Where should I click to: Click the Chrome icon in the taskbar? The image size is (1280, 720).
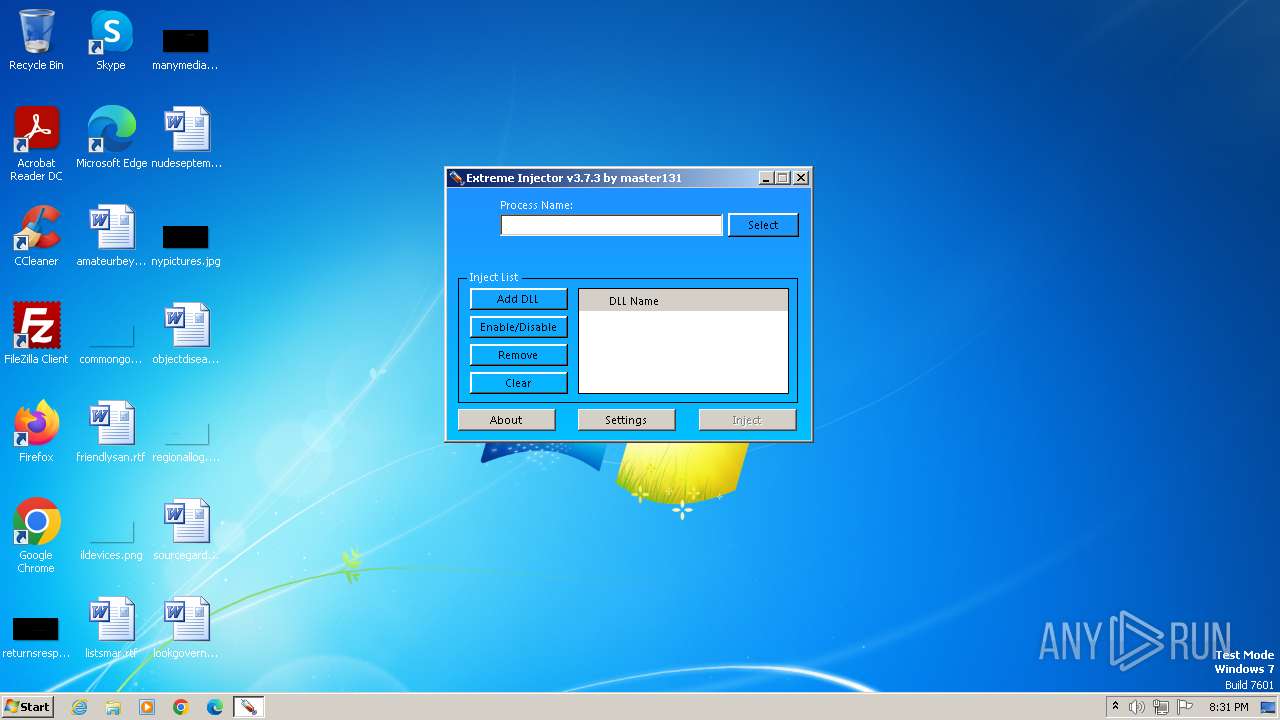click(x=181, y=707)
